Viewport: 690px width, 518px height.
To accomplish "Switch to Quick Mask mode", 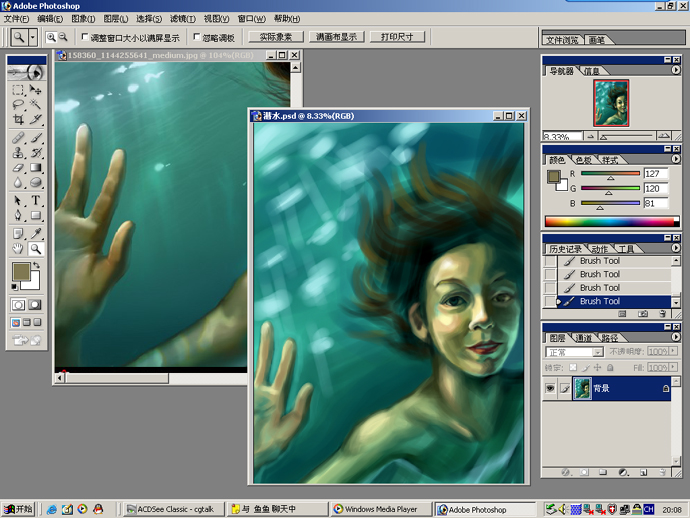I will (35, 305).
